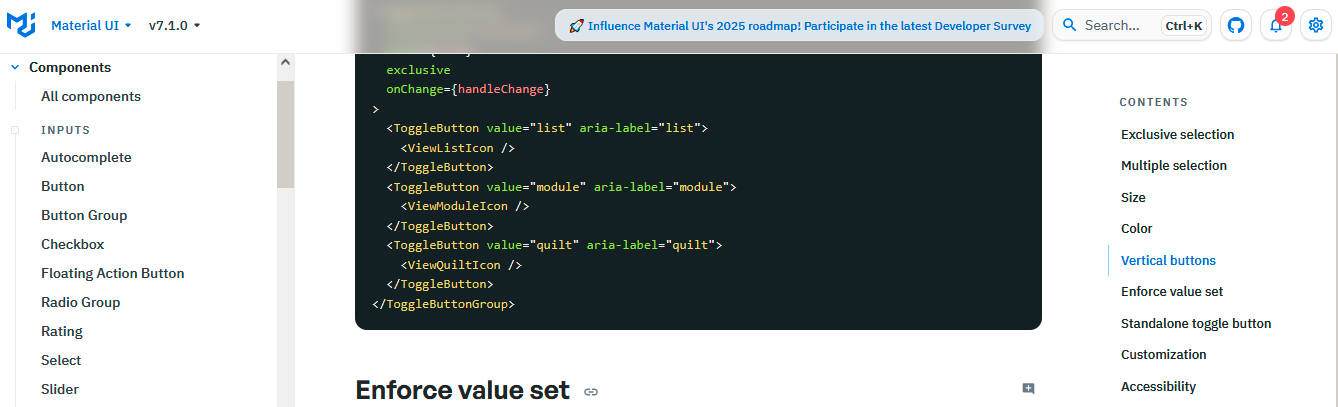Click the ViewListIcon code line

[458, 147]
